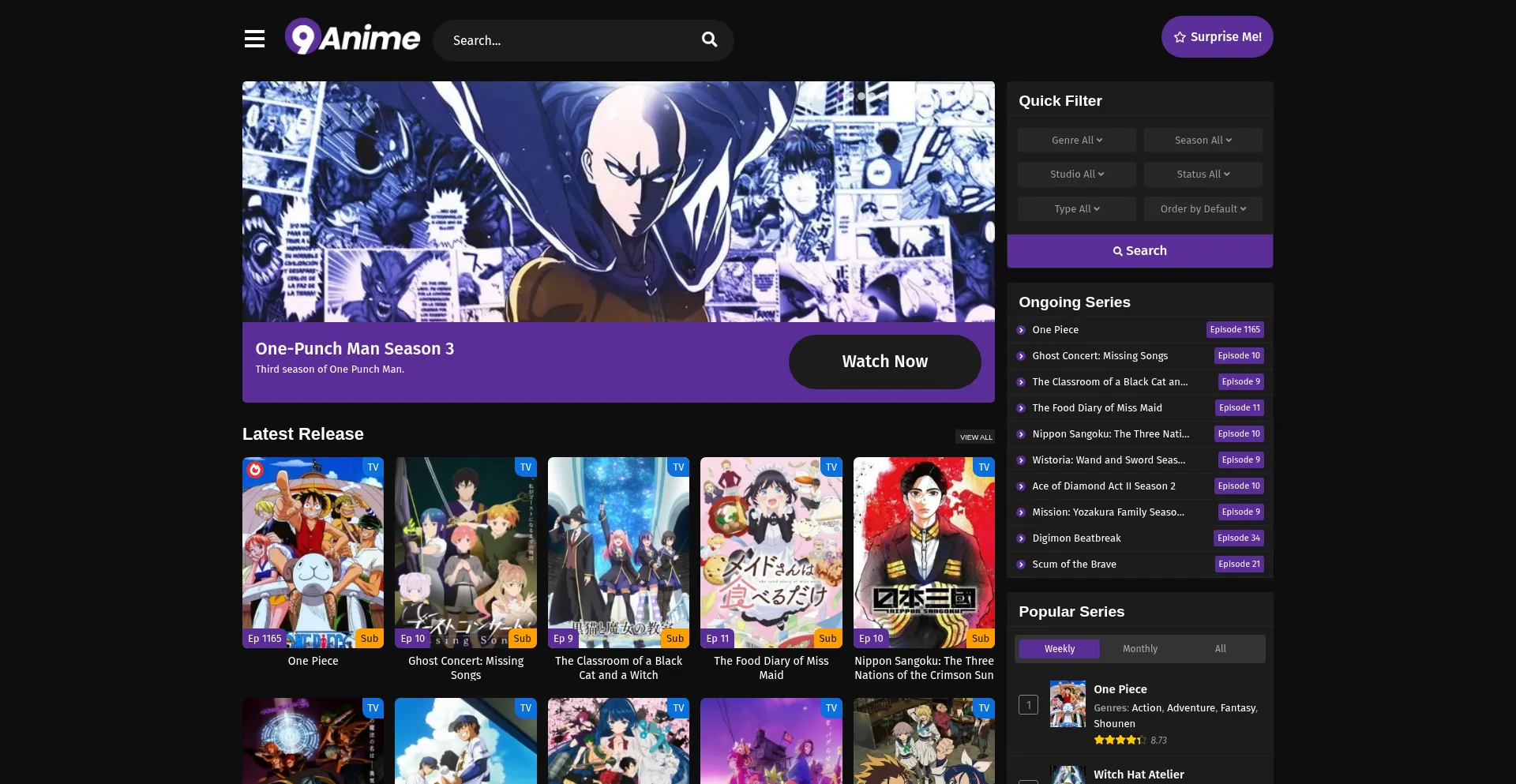Viewport: 1516px width, 784px height.
Task: Click the Surprise Me! star button
Action: pyautogui.click(x=1217, y=36)
